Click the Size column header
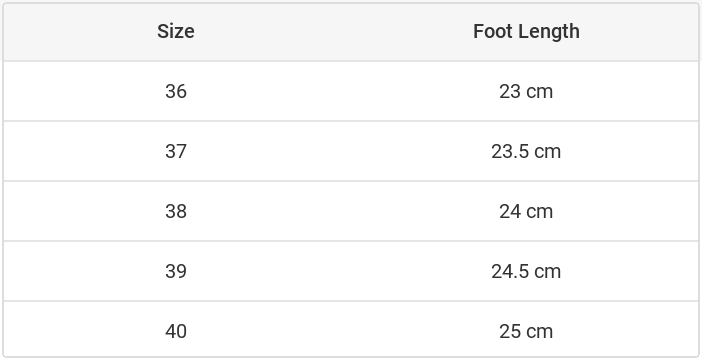 click(176, 31)
